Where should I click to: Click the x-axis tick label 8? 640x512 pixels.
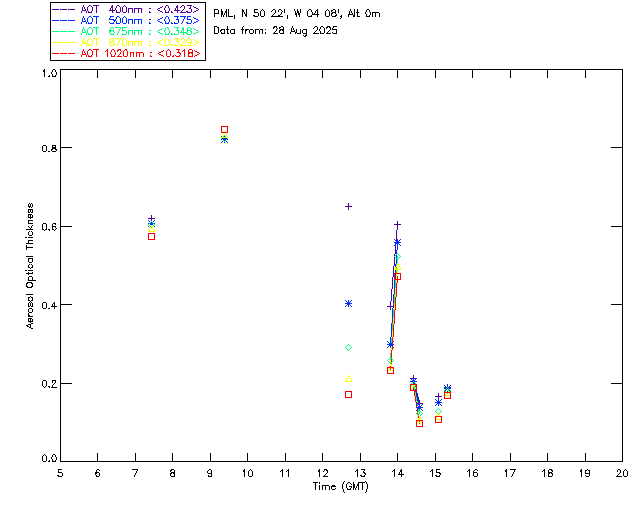[173, 473]
